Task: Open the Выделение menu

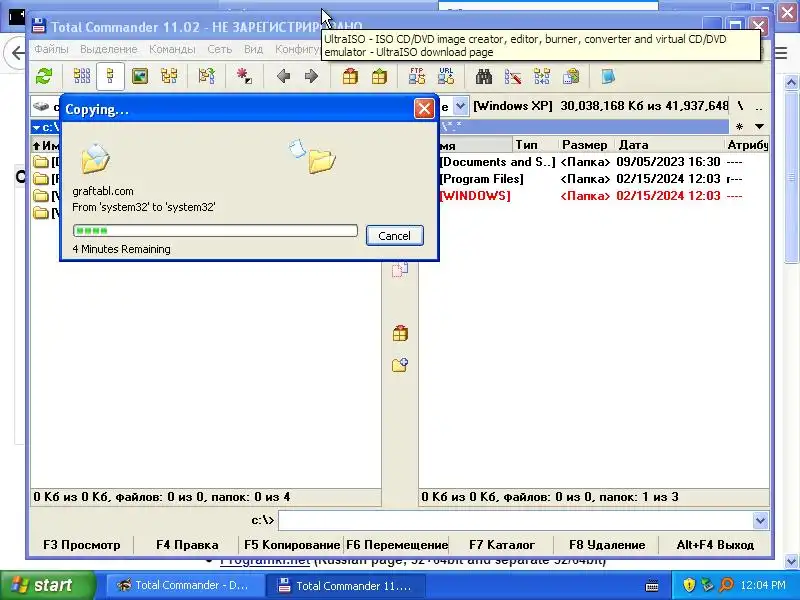Action: tap(109, 49)
